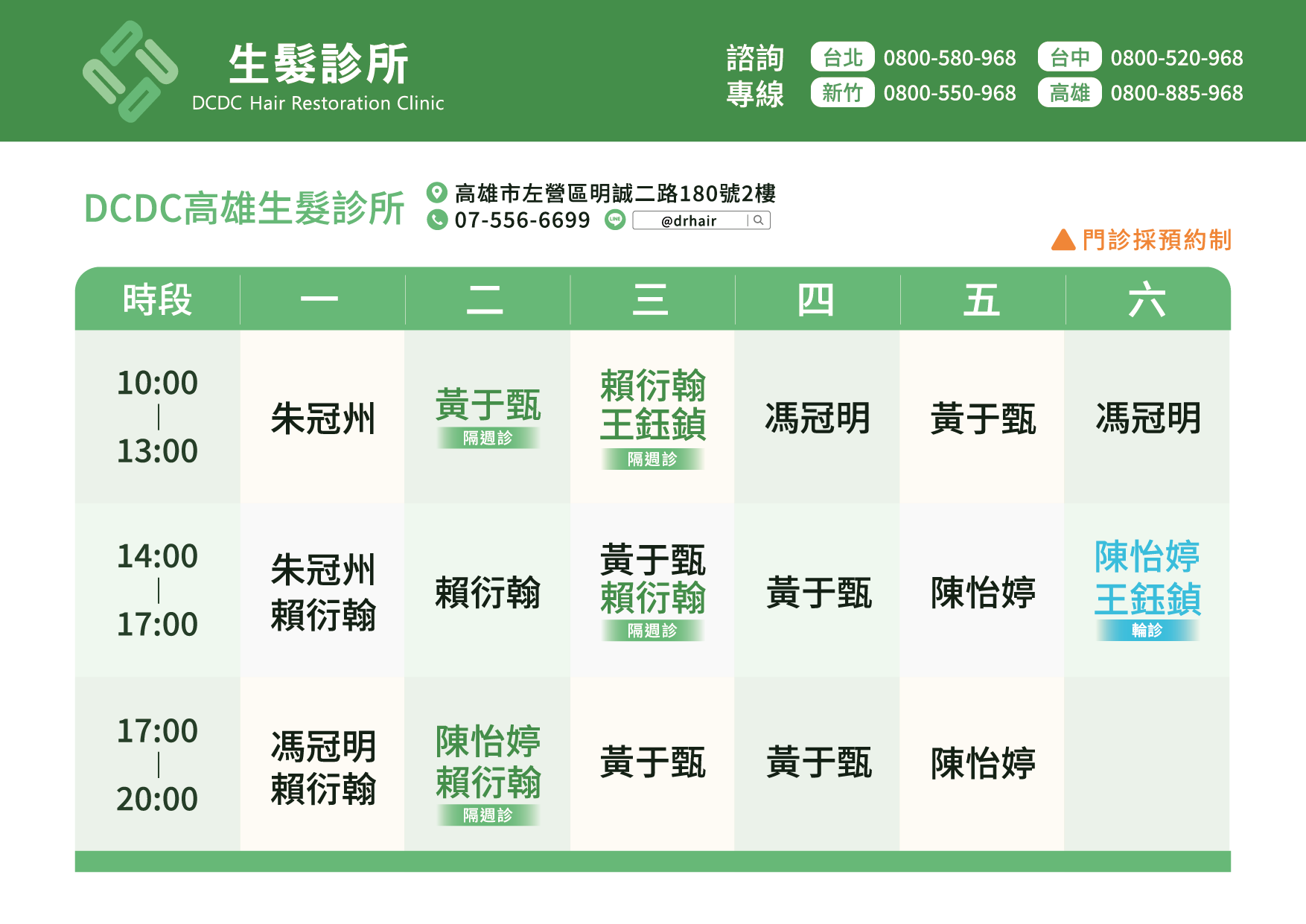Click the @drhair search field

click(689, 220)
